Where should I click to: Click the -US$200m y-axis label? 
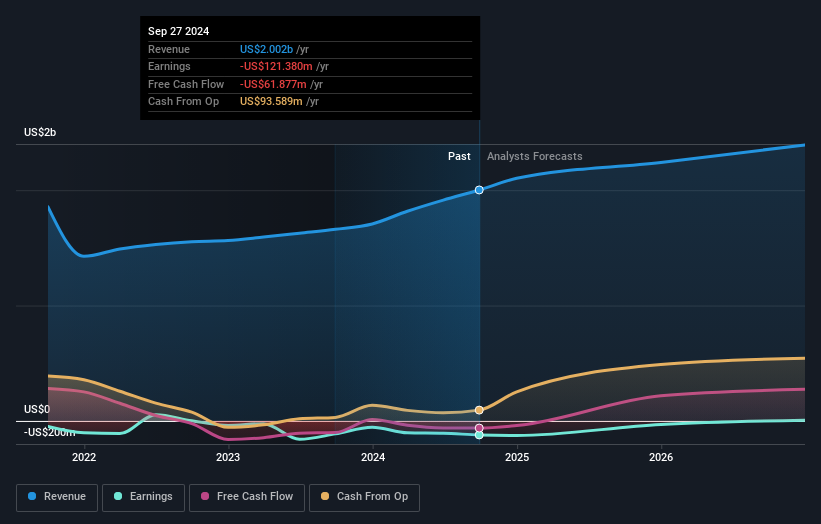pos(49,432)
